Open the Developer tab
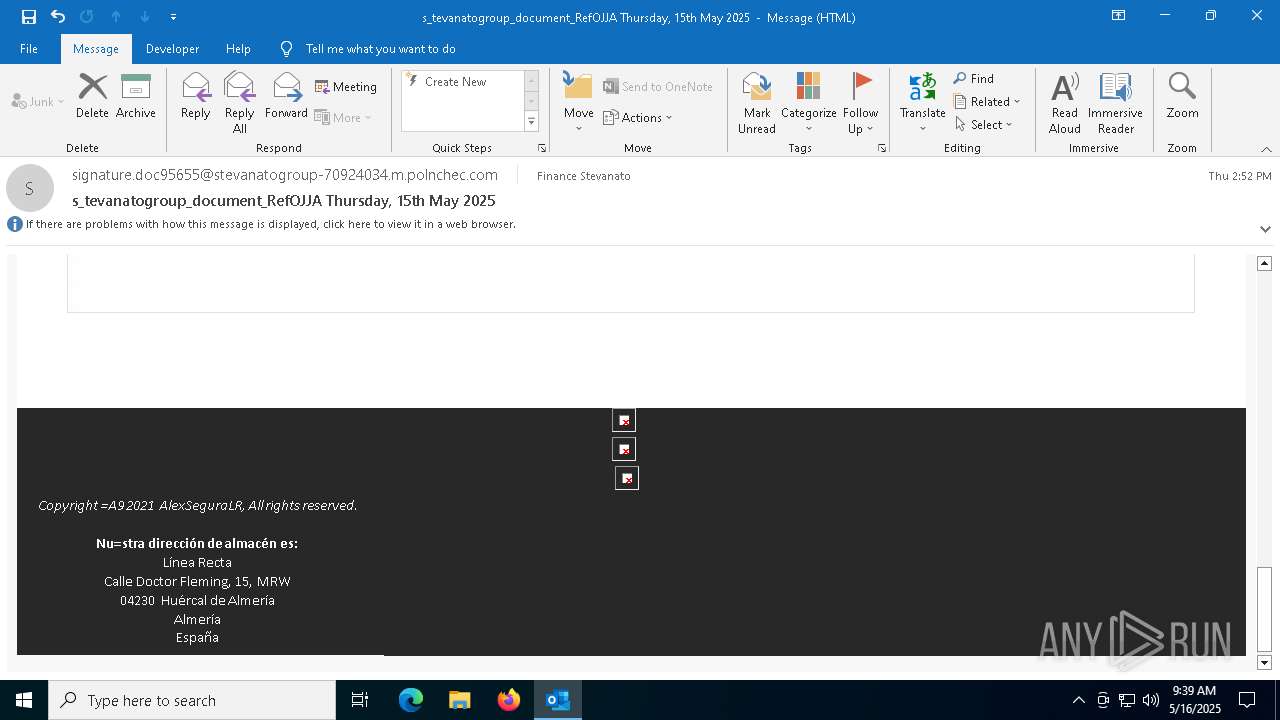The height and width of the screenshot is (720, 1280). [172, 49]
